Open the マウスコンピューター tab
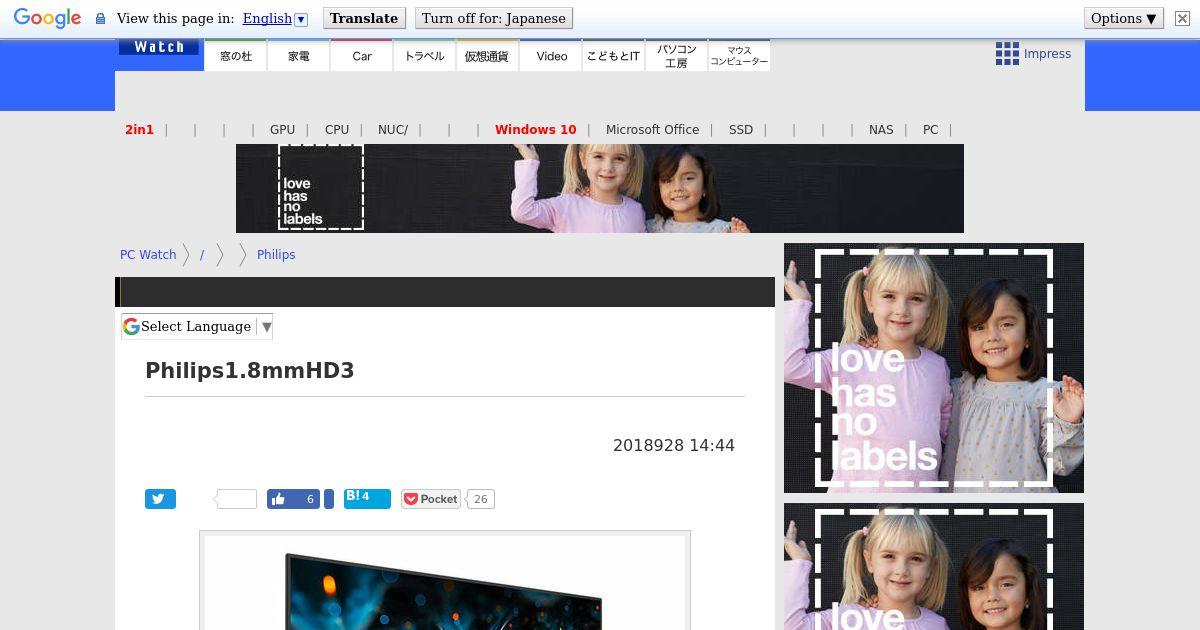 [x=739, y=56]
